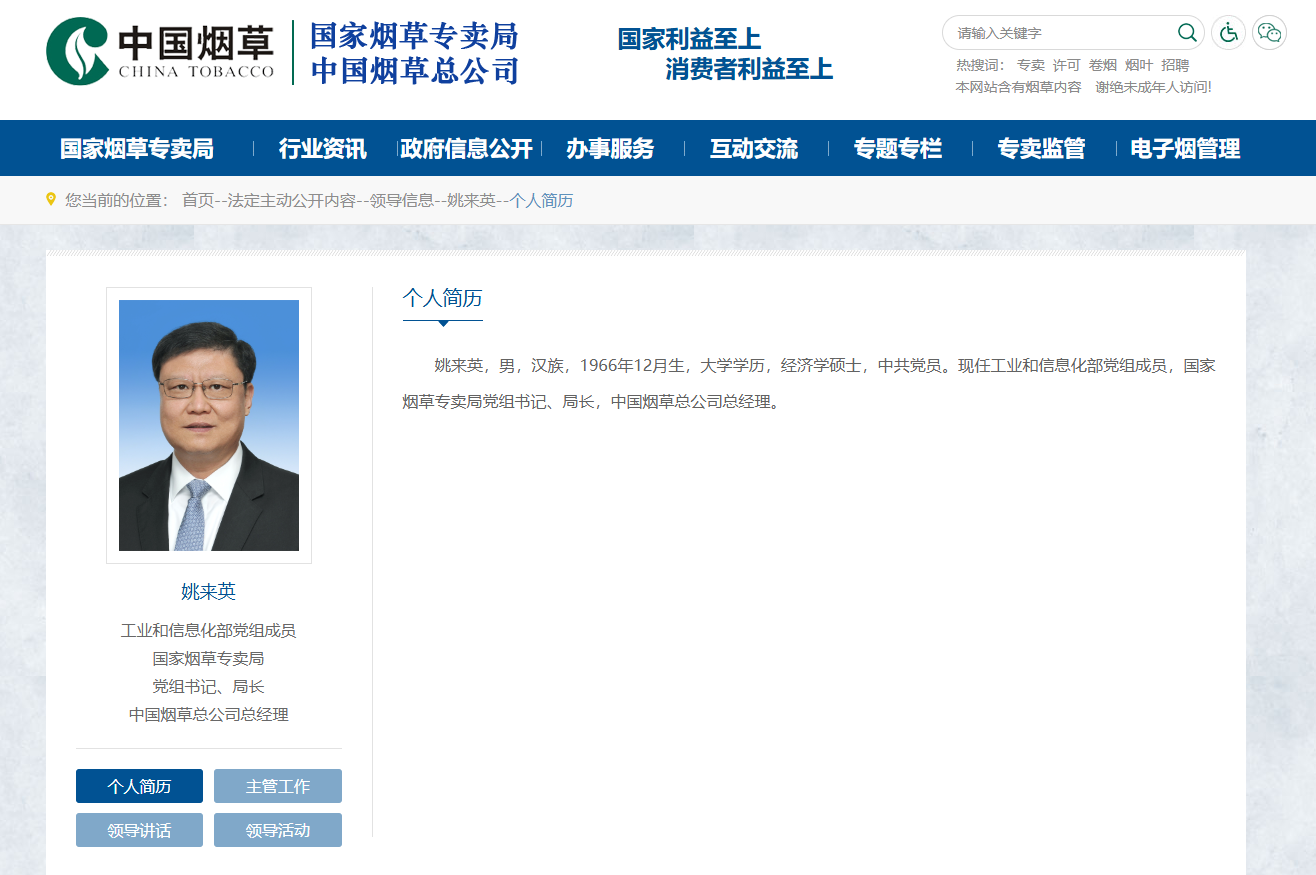The height and width of the screenshot is (875, 1316).
Task: Open the WeChat icon in header
Action: click(x=1269, y=33)
